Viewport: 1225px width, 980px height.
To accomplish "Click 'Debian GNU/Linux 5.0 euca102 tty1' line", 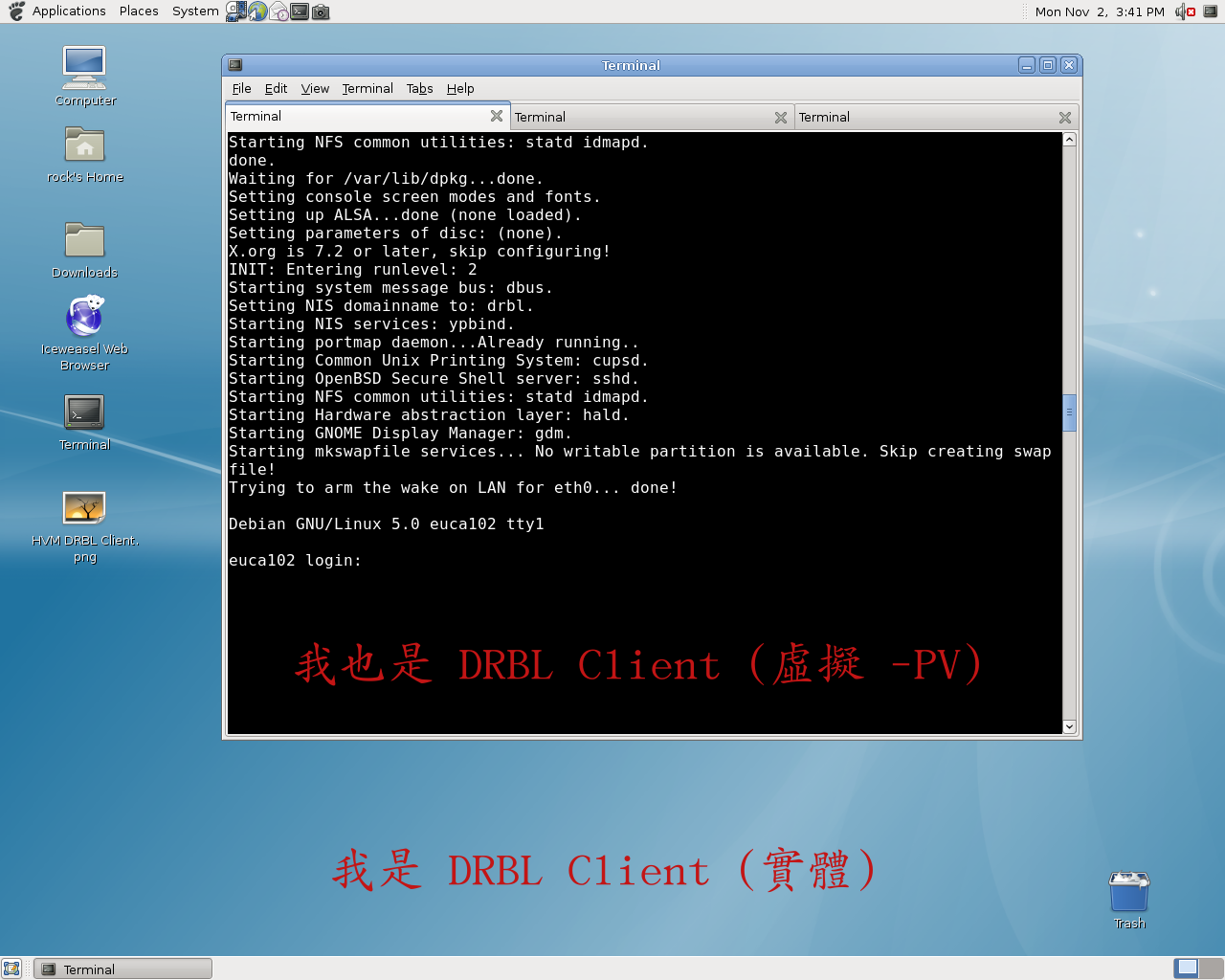I will click(x=387, y=524).
